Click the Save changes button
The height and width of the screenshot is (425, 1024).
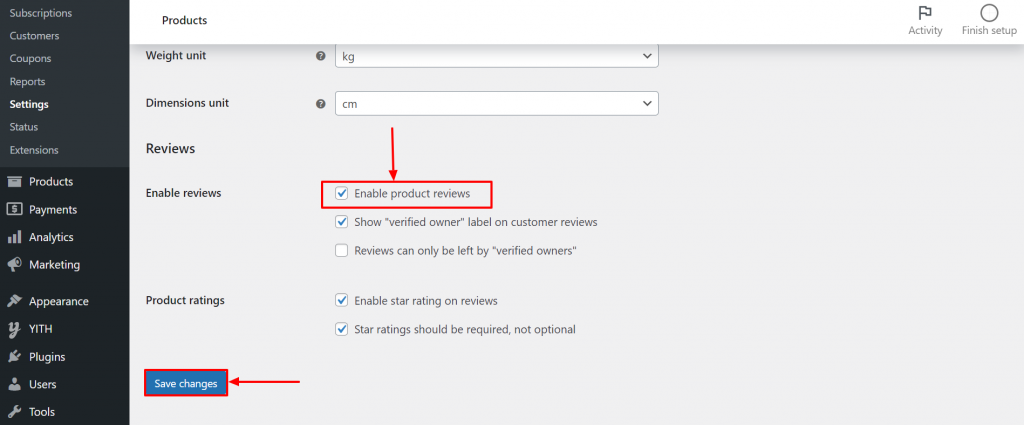[186, 383]
